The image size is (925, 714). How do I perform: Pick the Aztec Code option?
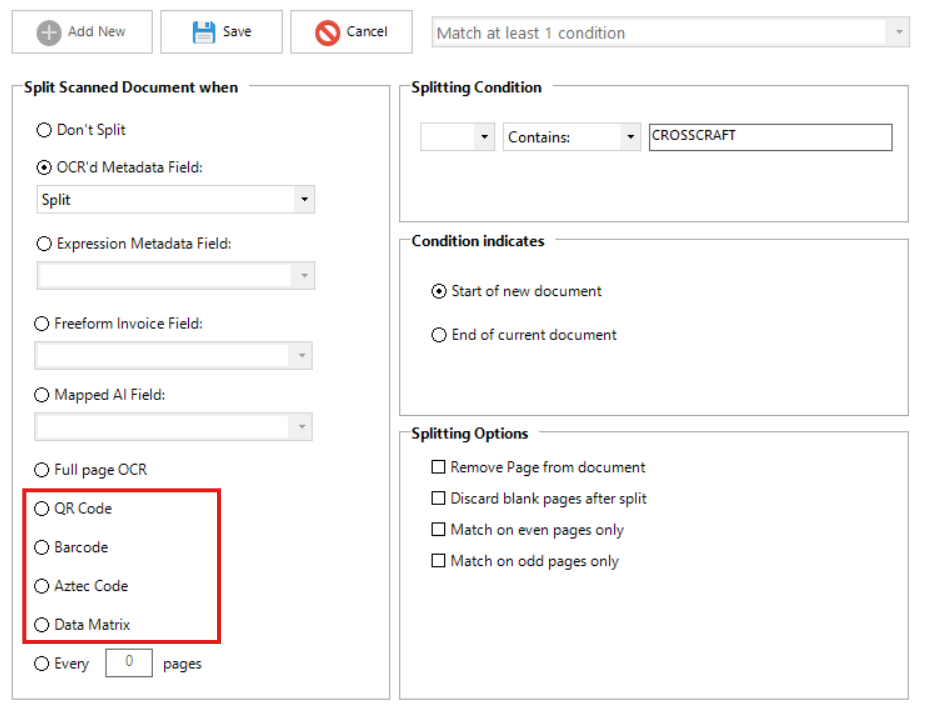(x=42, y=586)
